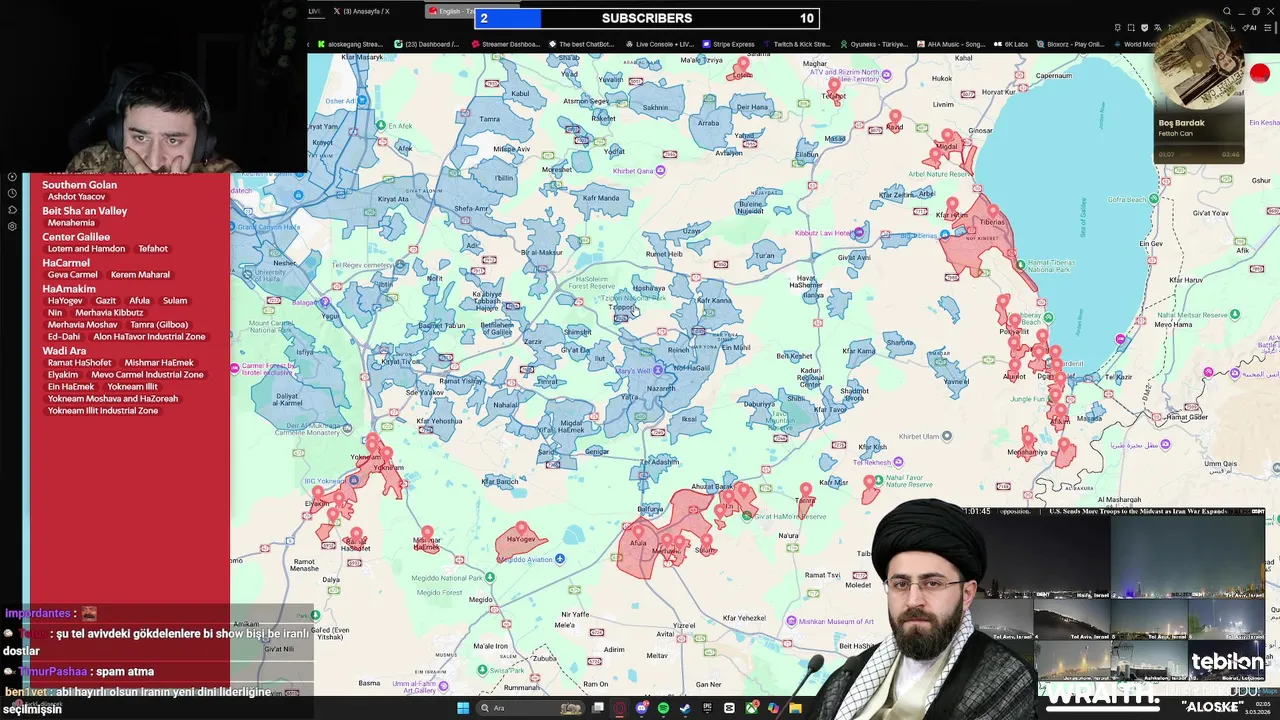Click 'Merhavia Kibbutz' tag
Screen dimensions: 1280x720
click(x=109, y=313)
